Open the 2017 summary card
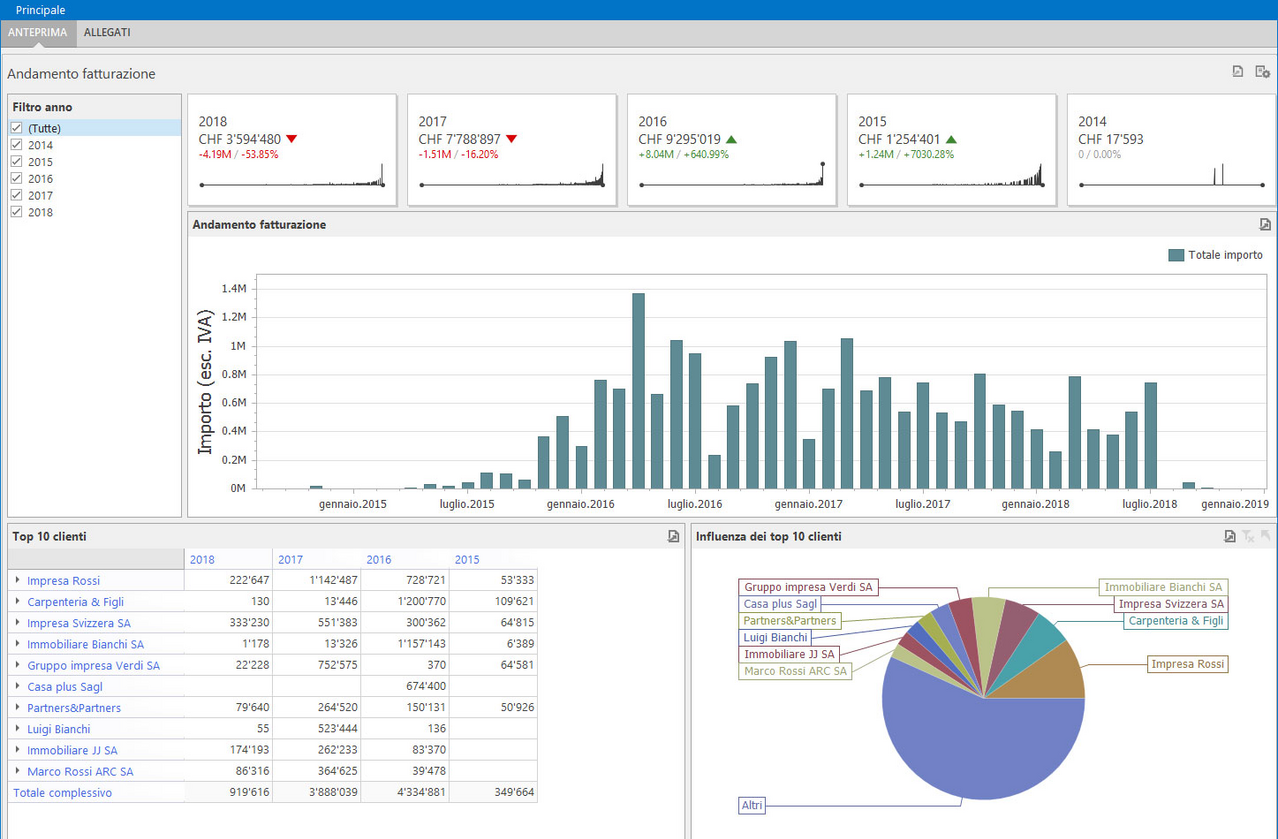The width and height of the screenshot is (1278, 839). point(512,150)
